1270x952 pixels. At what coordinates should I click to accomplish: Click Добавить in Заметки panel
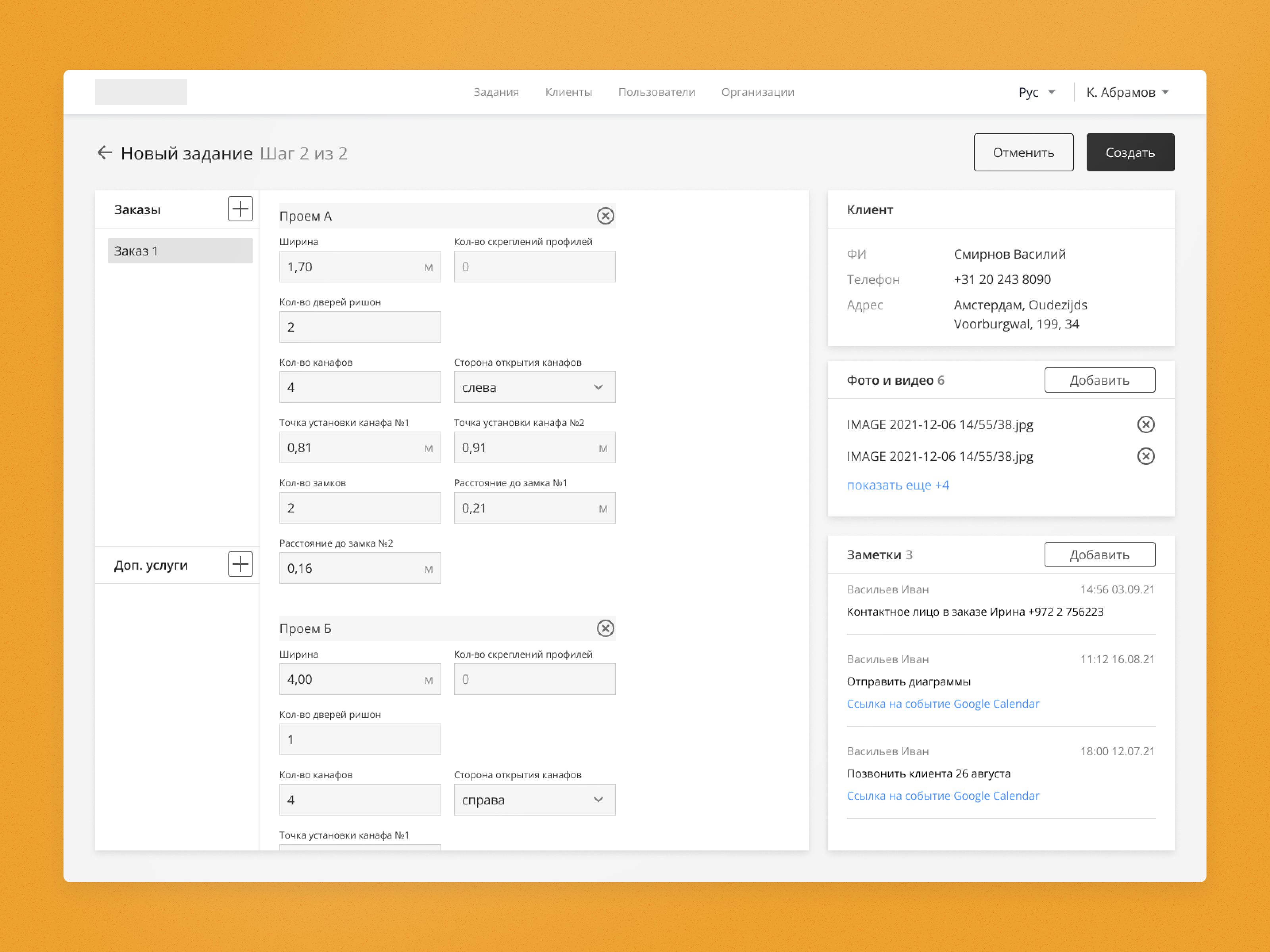point(1099,555)
